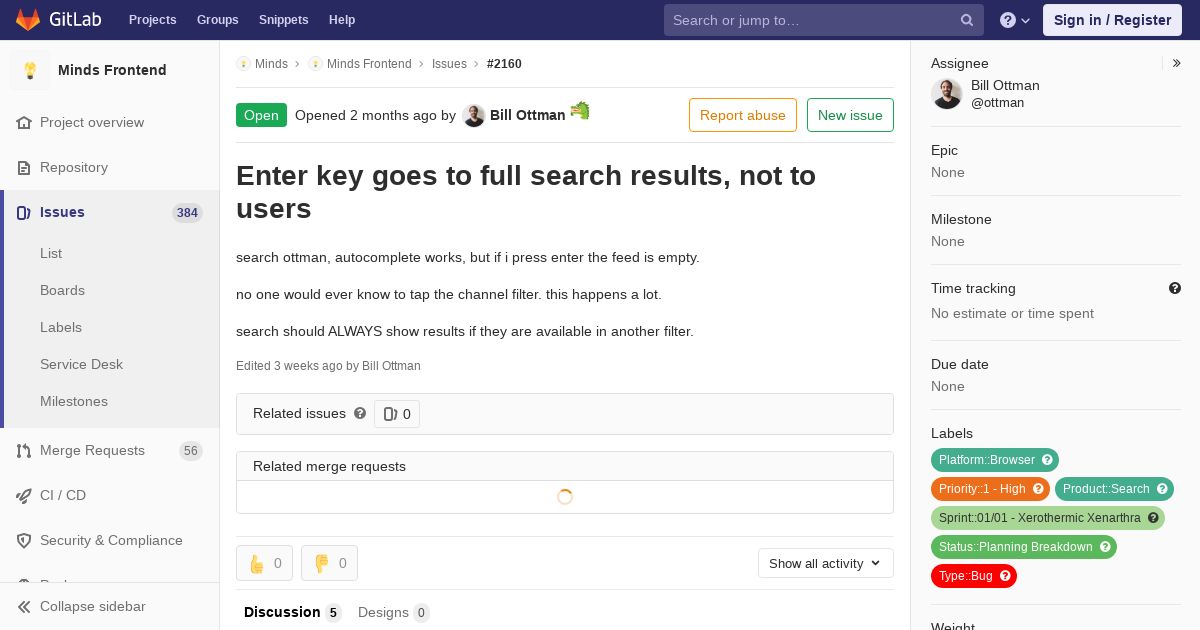Open Milestones in sidebar
Image resolution: width=1200 pixels, height=630 pixels.
(x=74, y=402)
